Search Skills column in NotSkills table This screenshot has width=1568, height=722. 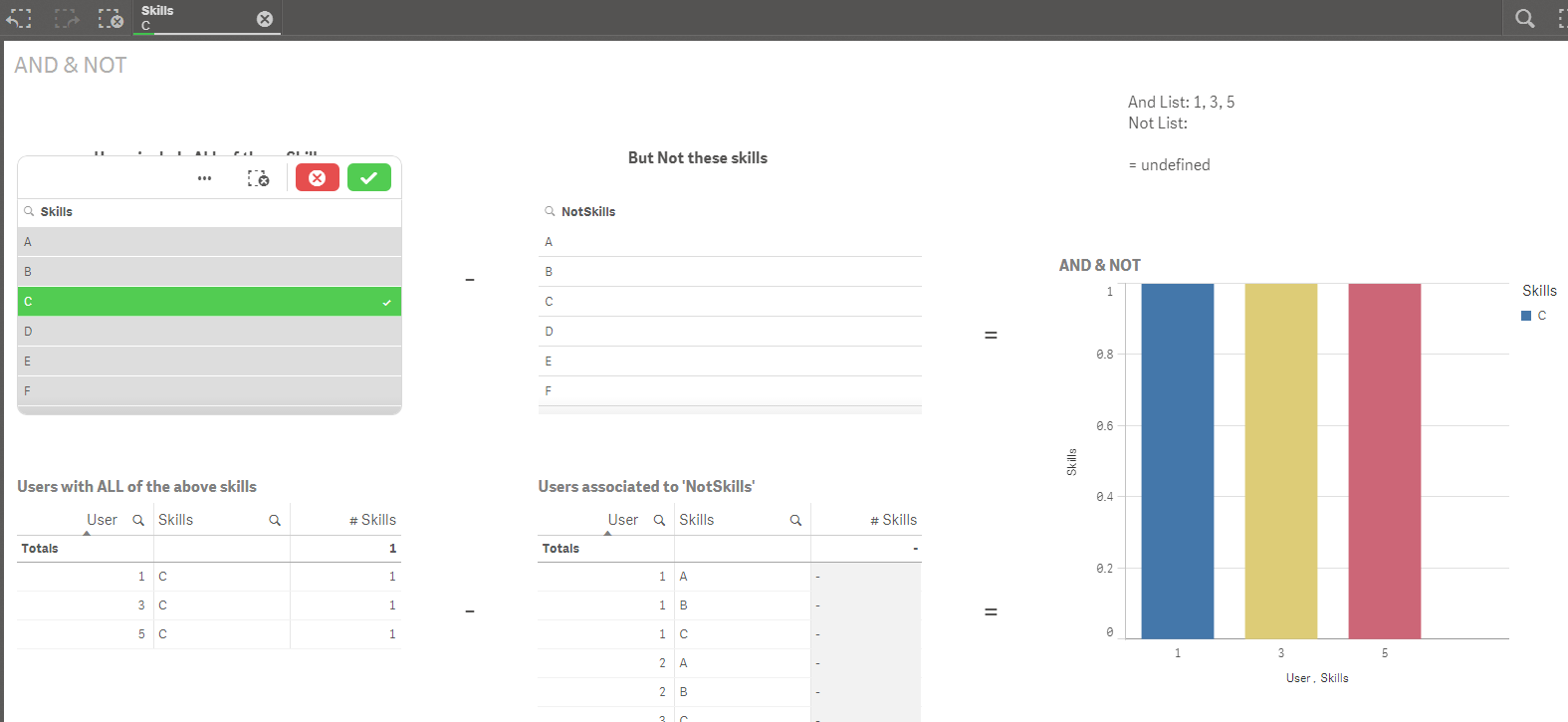795,520
